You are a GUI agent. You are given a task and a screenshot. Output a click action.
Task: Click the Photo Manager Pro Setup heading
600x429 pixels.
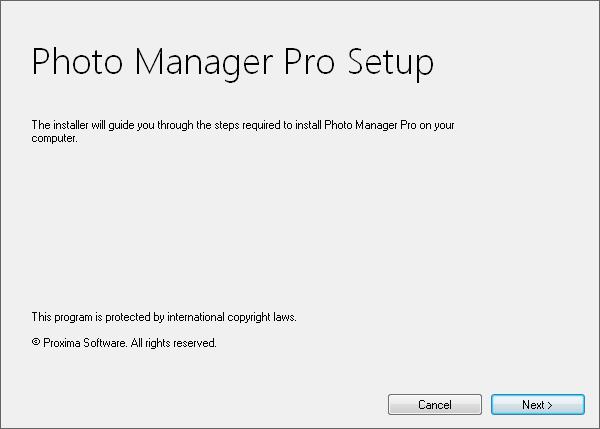(233, 64)
